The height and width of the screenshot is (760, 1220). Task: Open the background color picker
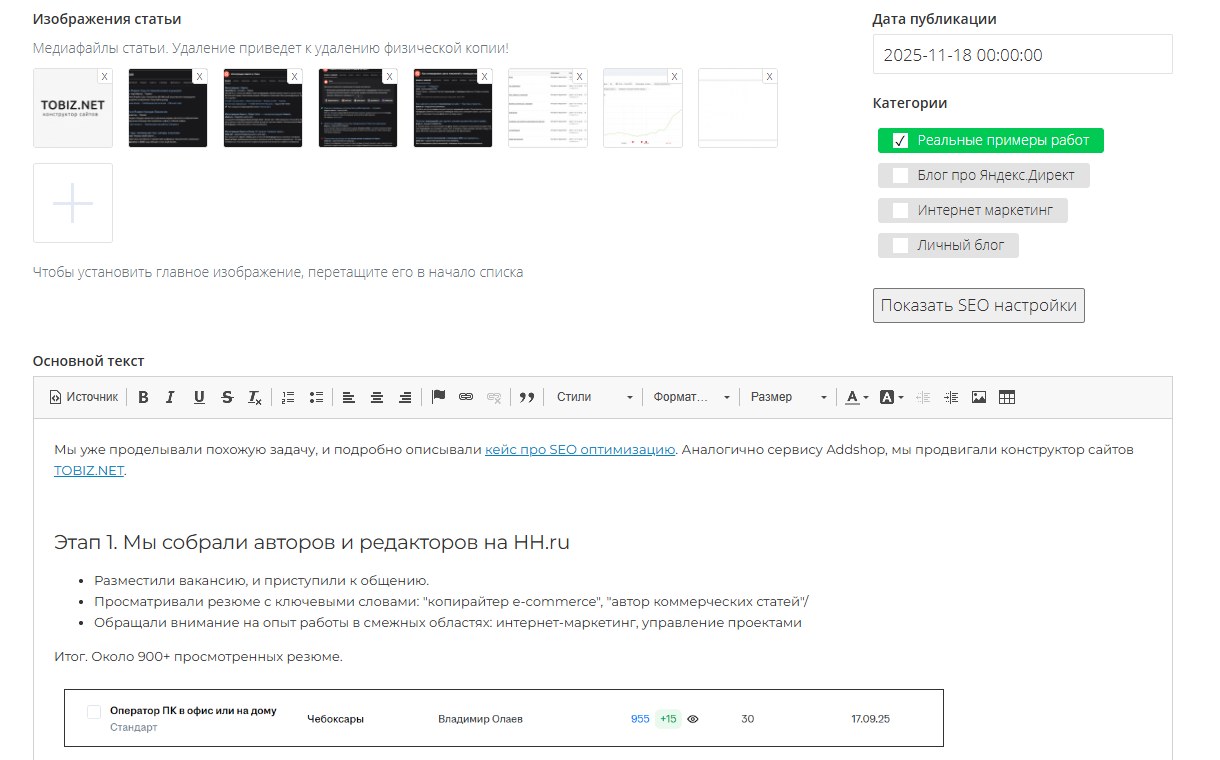[891, 397]
